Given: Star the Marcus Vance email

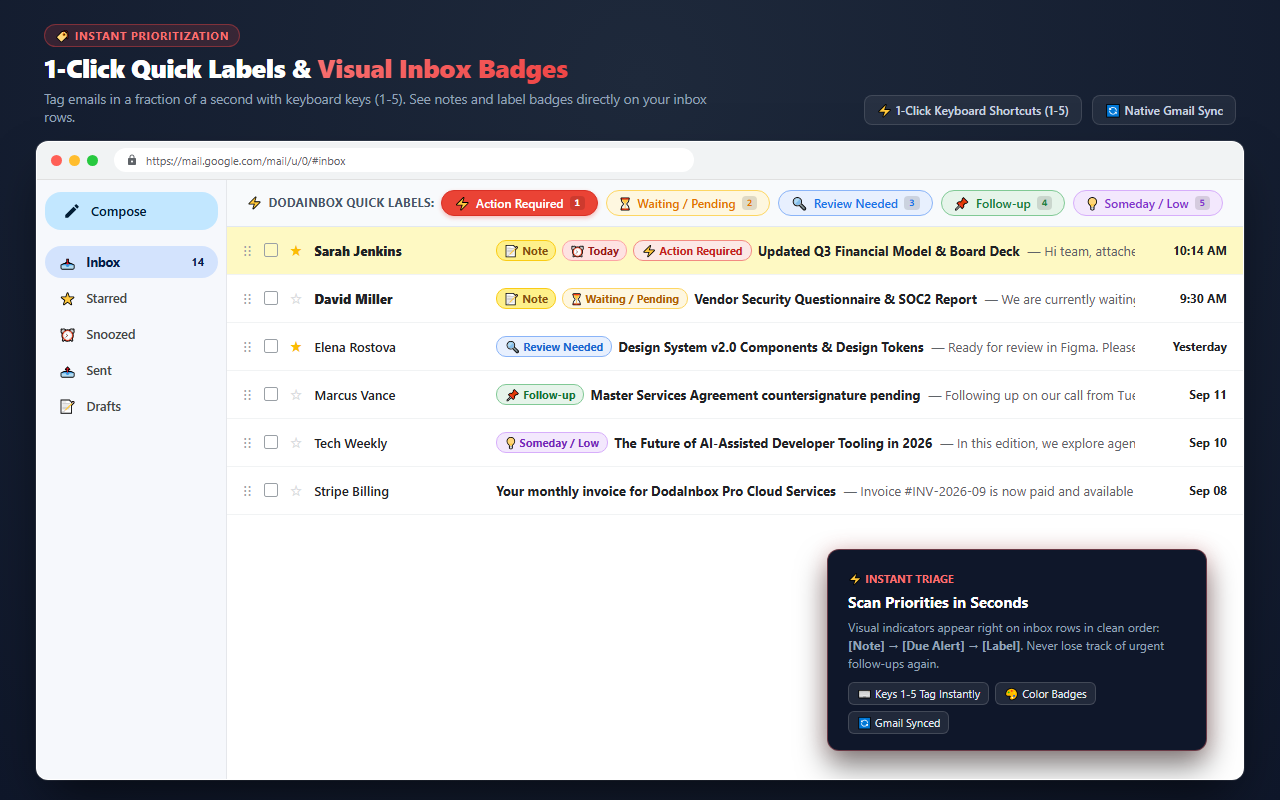Looking at the screenshot, I should (296, 395).
